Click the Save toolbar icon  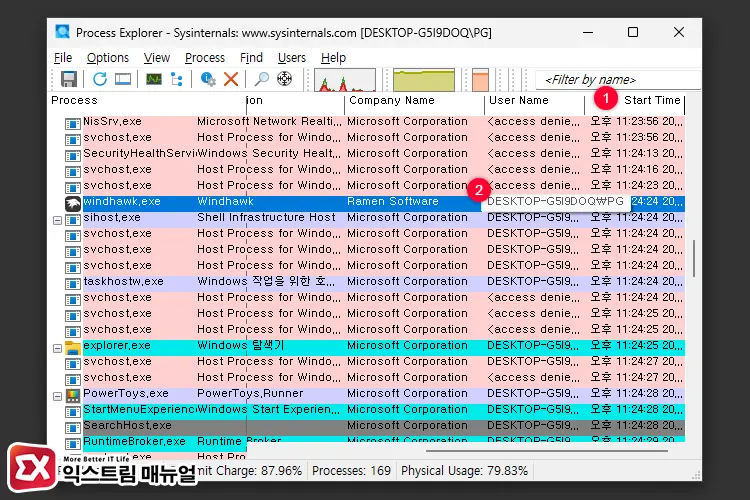tap(69, 79)
